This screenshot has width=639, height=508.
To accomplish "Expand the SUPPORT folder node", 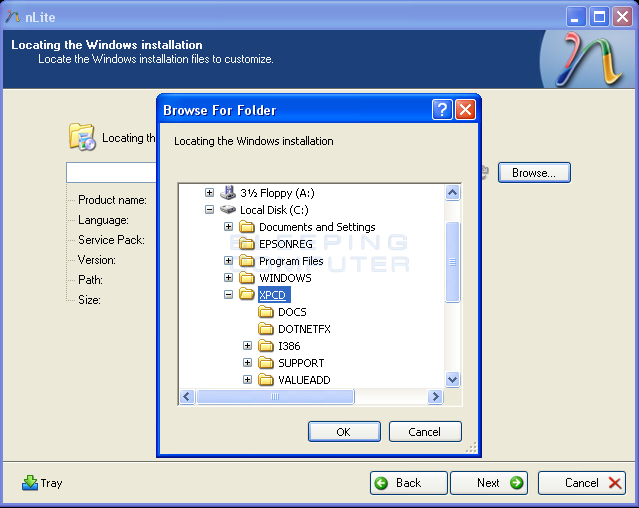I will point(247,363).
